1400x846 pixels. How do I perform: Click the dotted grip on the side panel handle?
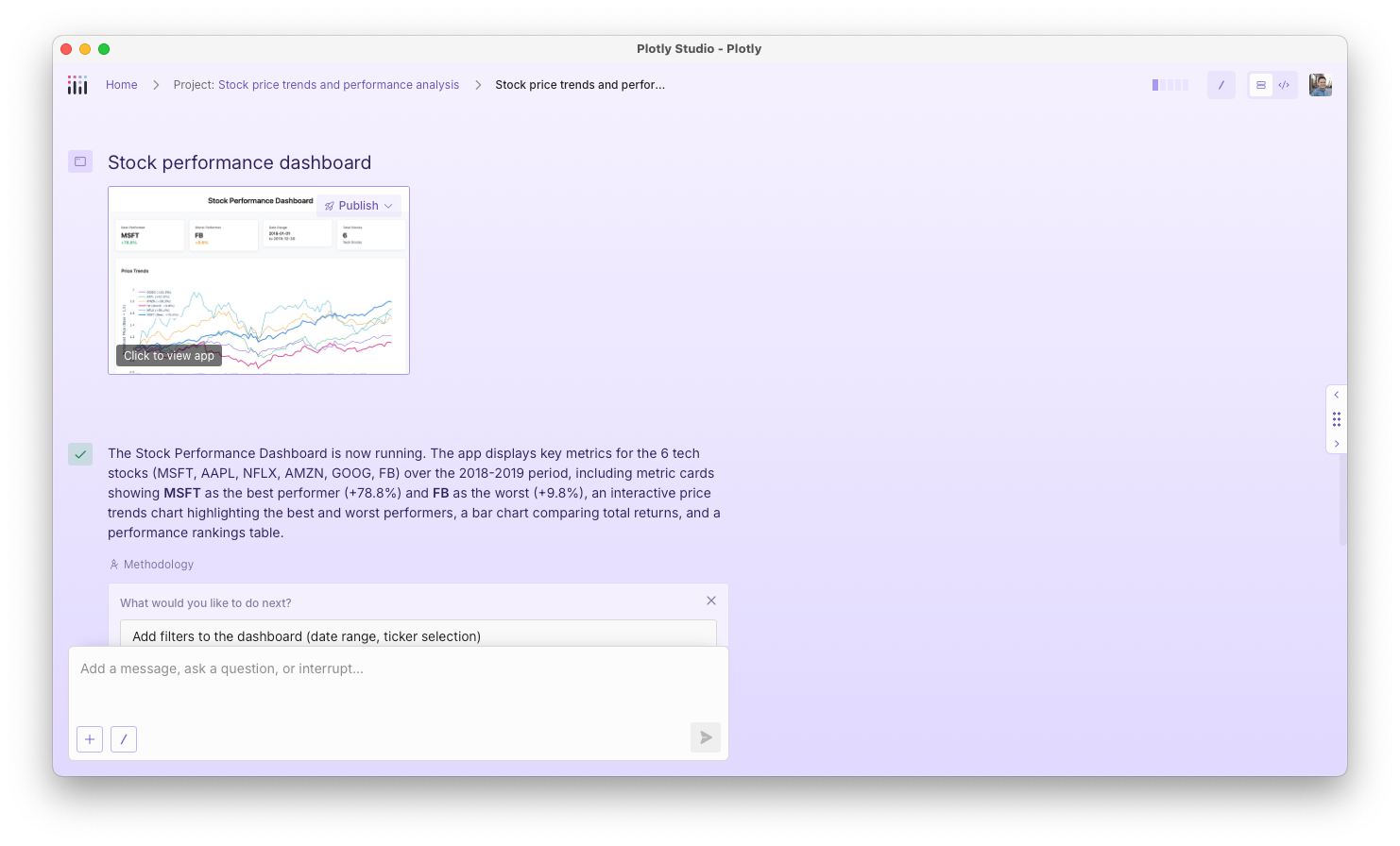[x=1337, y=419]
